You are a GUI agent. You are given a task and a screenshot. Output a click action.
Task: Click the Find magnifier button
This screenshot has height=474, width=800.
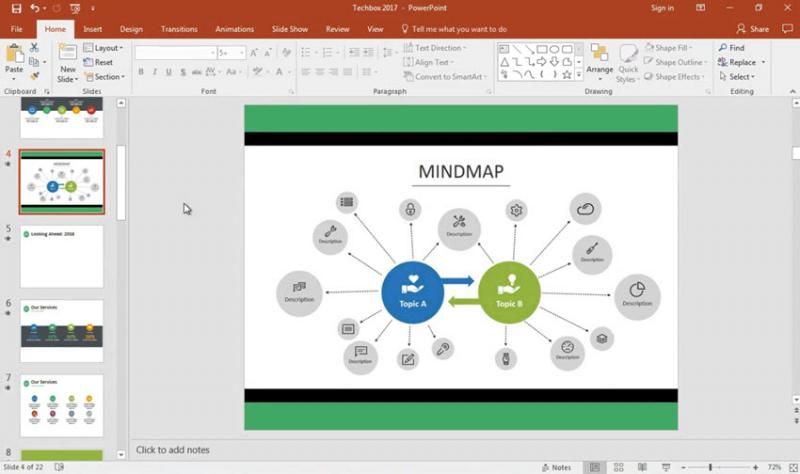coord(732,47)
